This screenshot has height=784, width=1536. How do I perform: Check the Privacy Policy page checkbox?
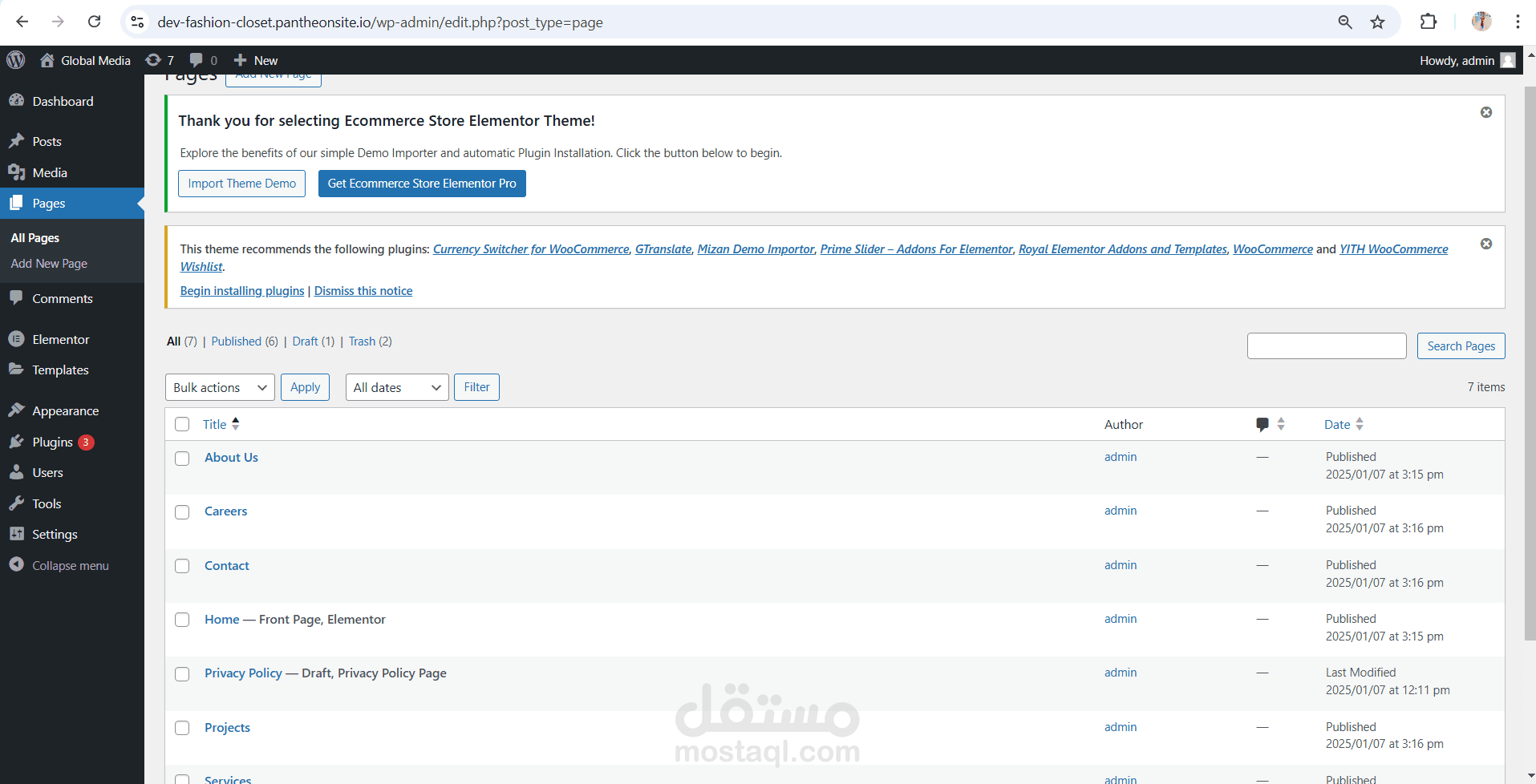tap(182, 673)
